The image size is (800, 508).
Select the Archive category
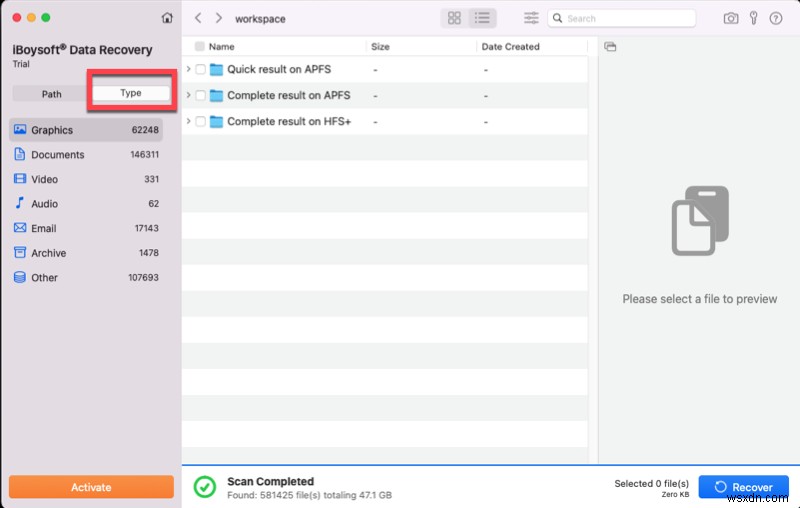coord(86,252)
